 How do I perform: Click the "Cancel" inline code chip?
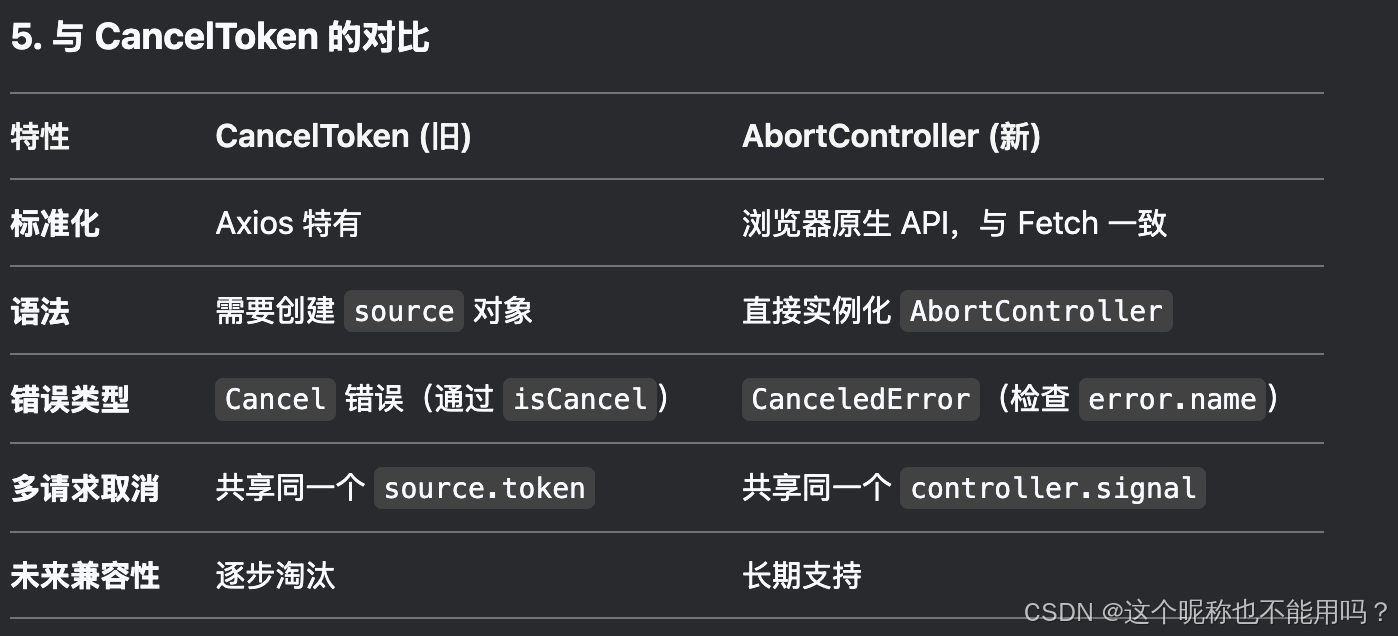click(275, 400)
